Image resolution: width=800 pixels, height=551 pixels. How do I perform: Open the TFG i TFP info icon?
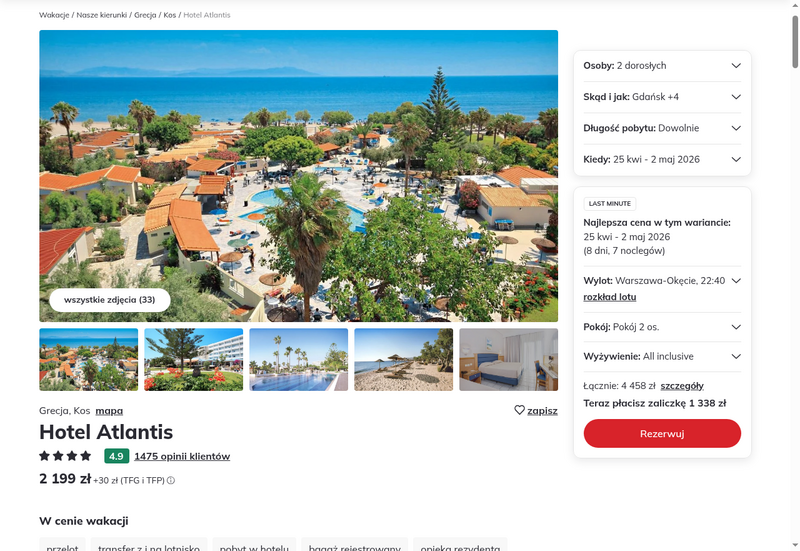click(171, 480)
